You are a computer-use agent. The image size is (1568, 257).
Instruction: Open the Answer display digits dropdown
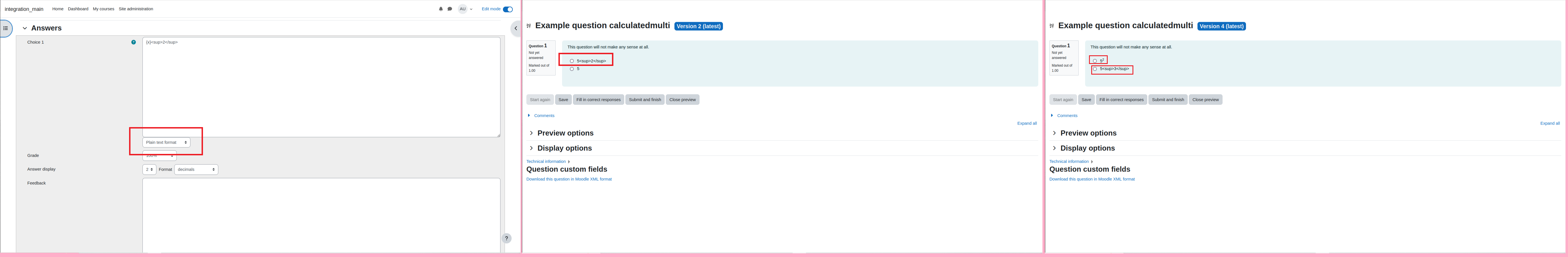(x=149, y=170)
